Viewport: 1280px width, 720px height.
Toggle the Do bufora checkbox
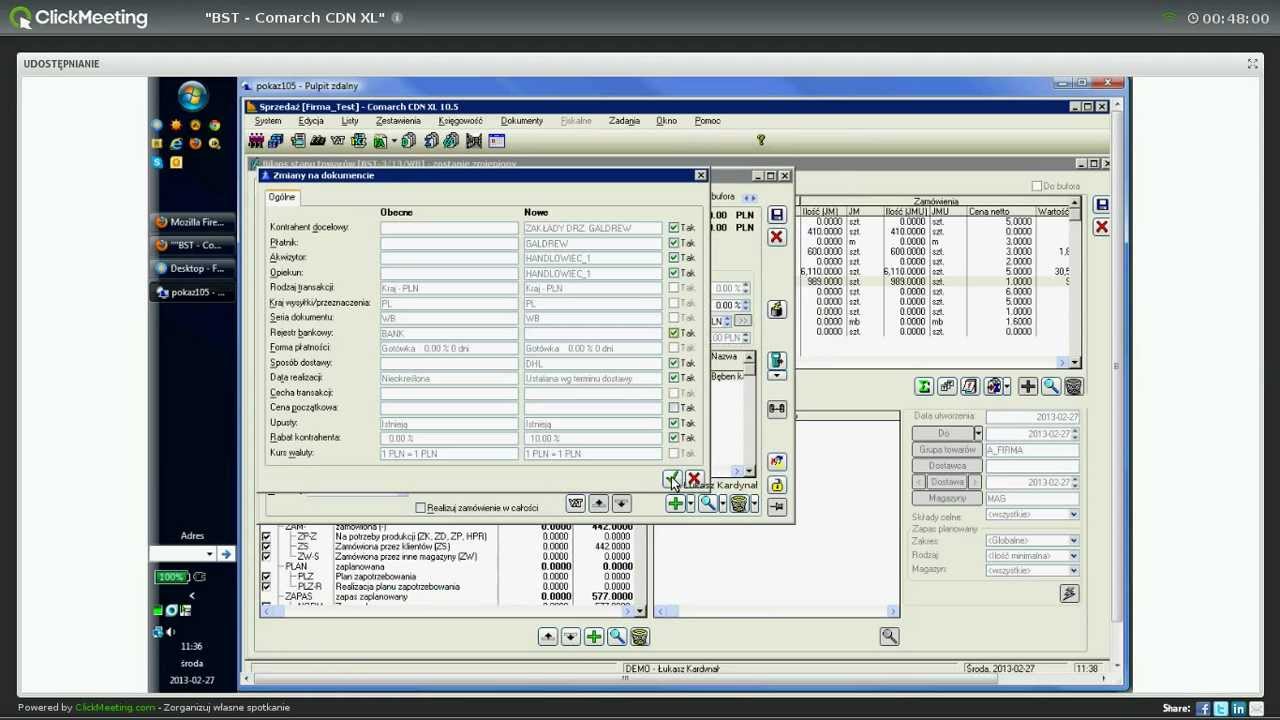click(x=1036, y=186)
